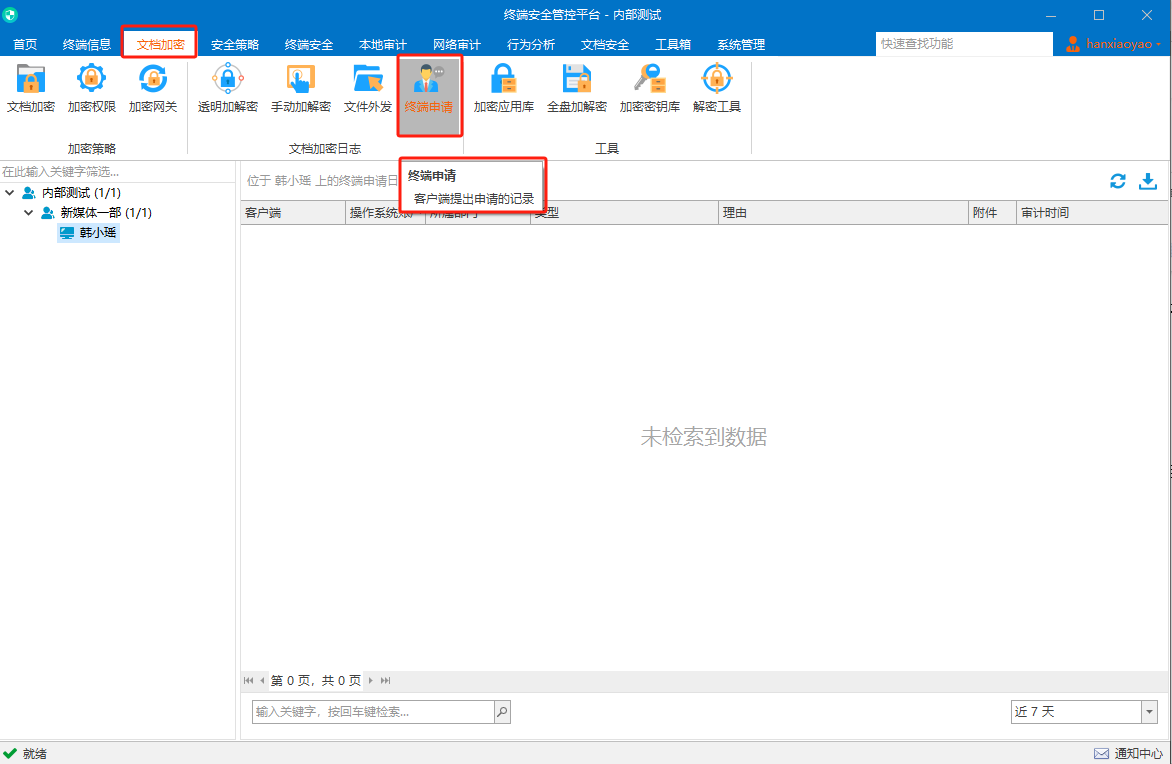Switch to the 终端安全 tab
1172x764 pixels.
309,45
